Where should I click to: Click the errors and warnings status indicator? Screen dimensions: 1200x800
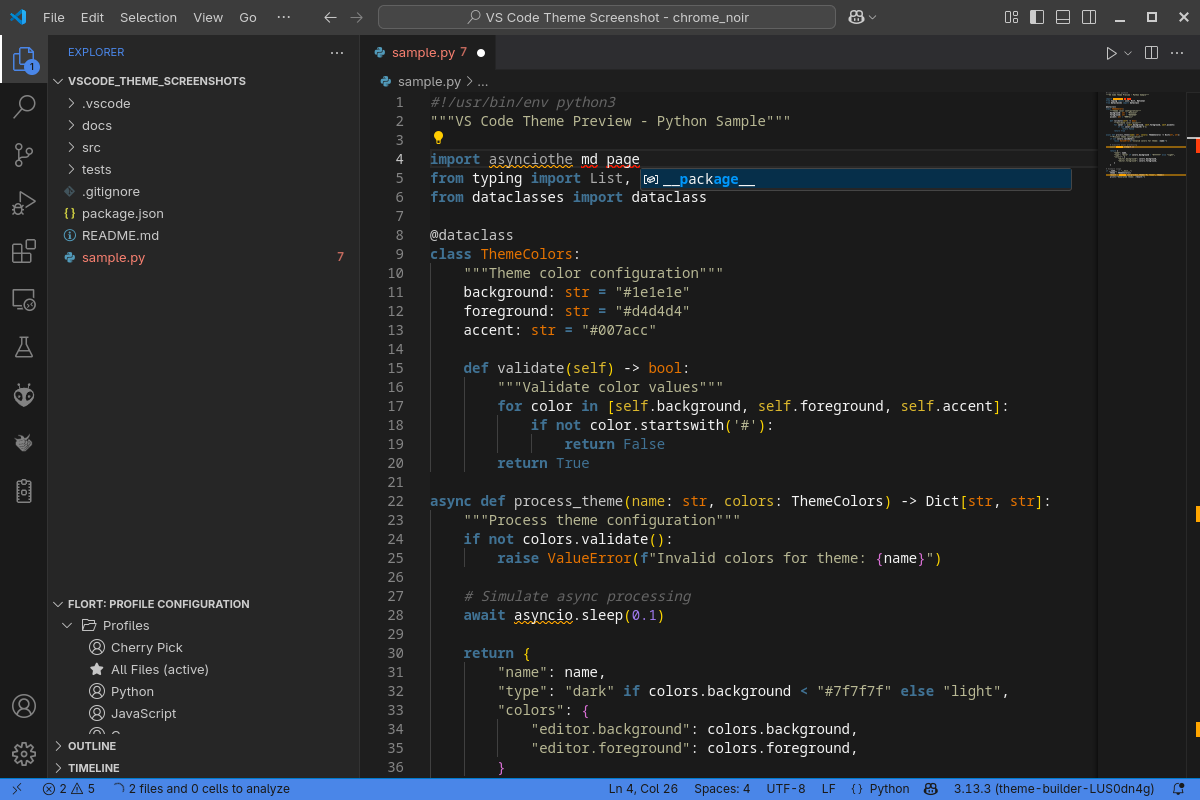pos(69,789)
